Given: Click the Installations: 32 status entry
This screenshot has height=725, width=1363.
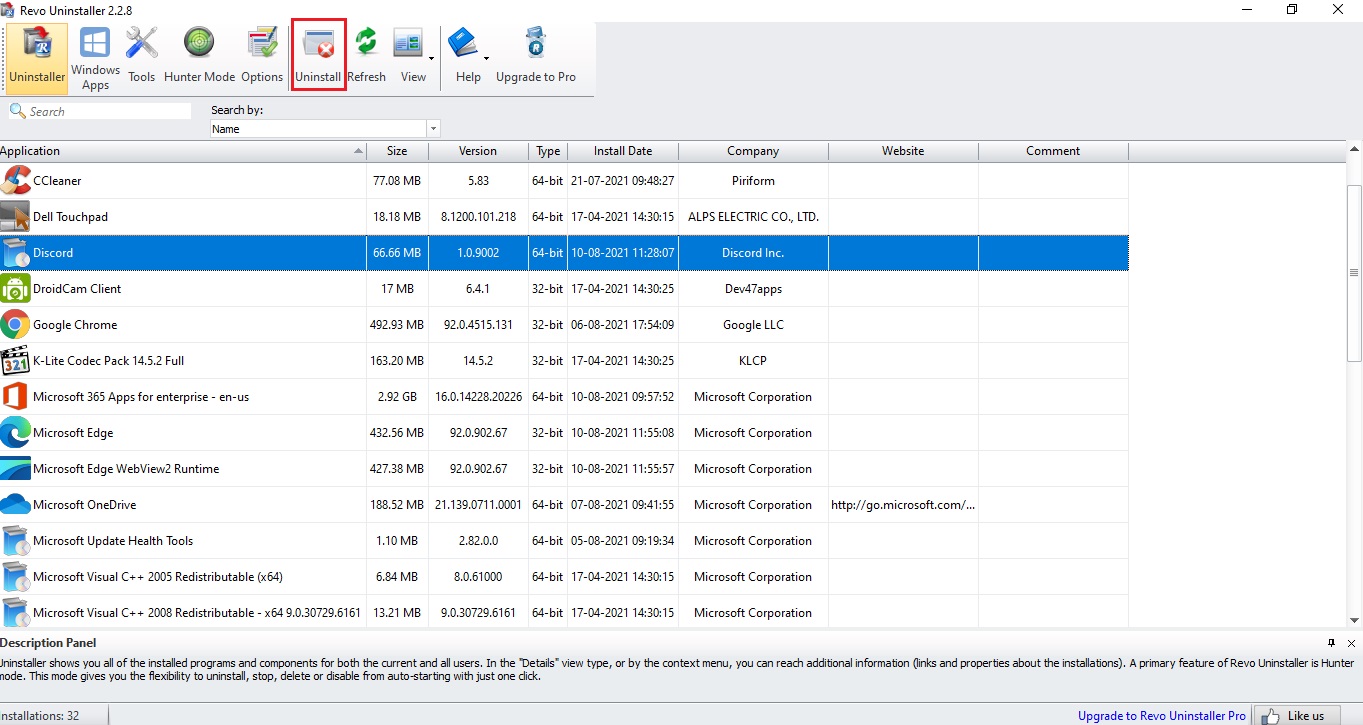Looking at the screenshot, I should point(40,715).
